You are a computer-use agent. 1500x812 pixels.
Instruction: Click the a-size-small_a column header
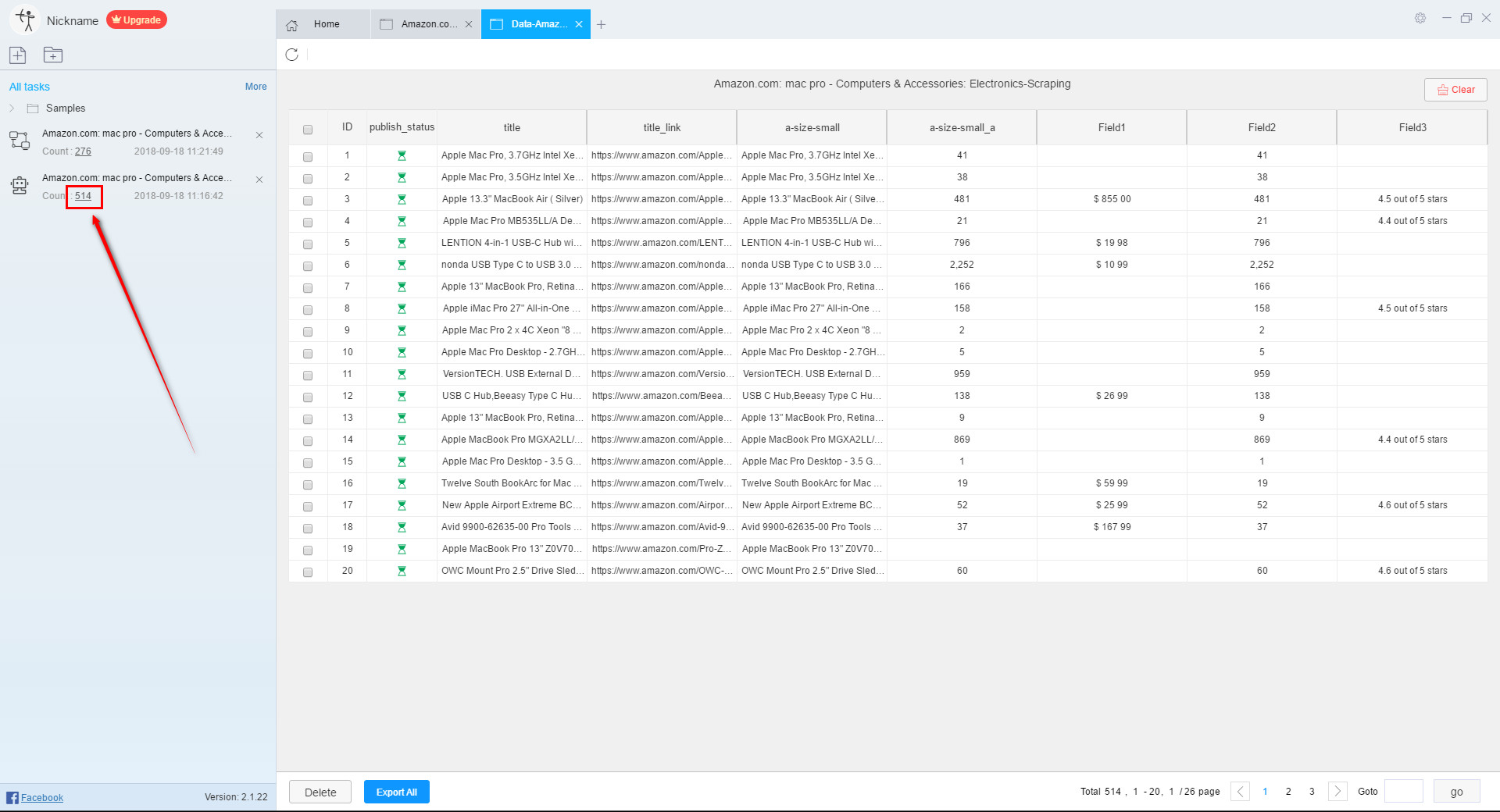962,127
